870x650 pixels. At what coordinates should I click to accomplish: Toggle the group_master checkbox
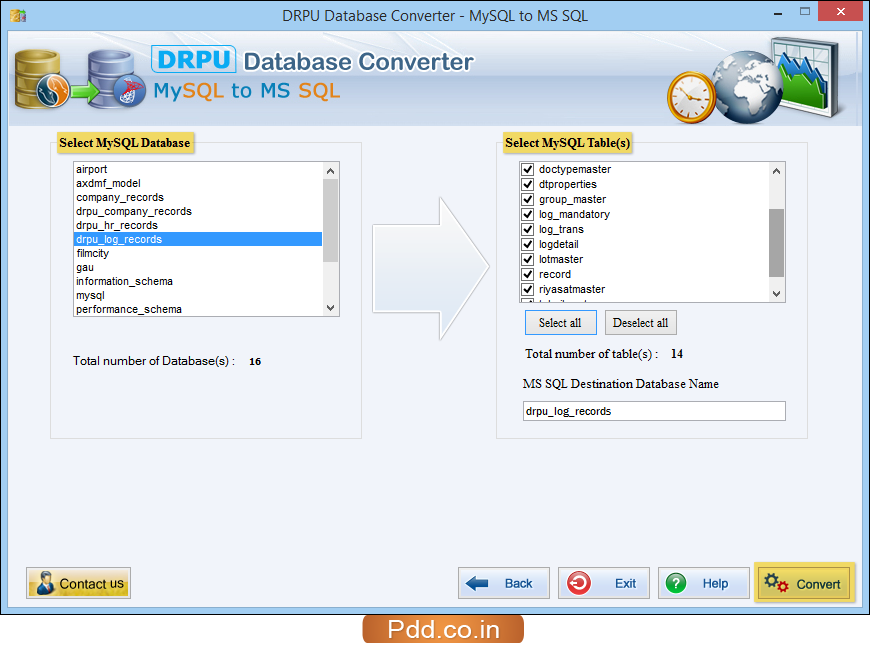[528, 199]
